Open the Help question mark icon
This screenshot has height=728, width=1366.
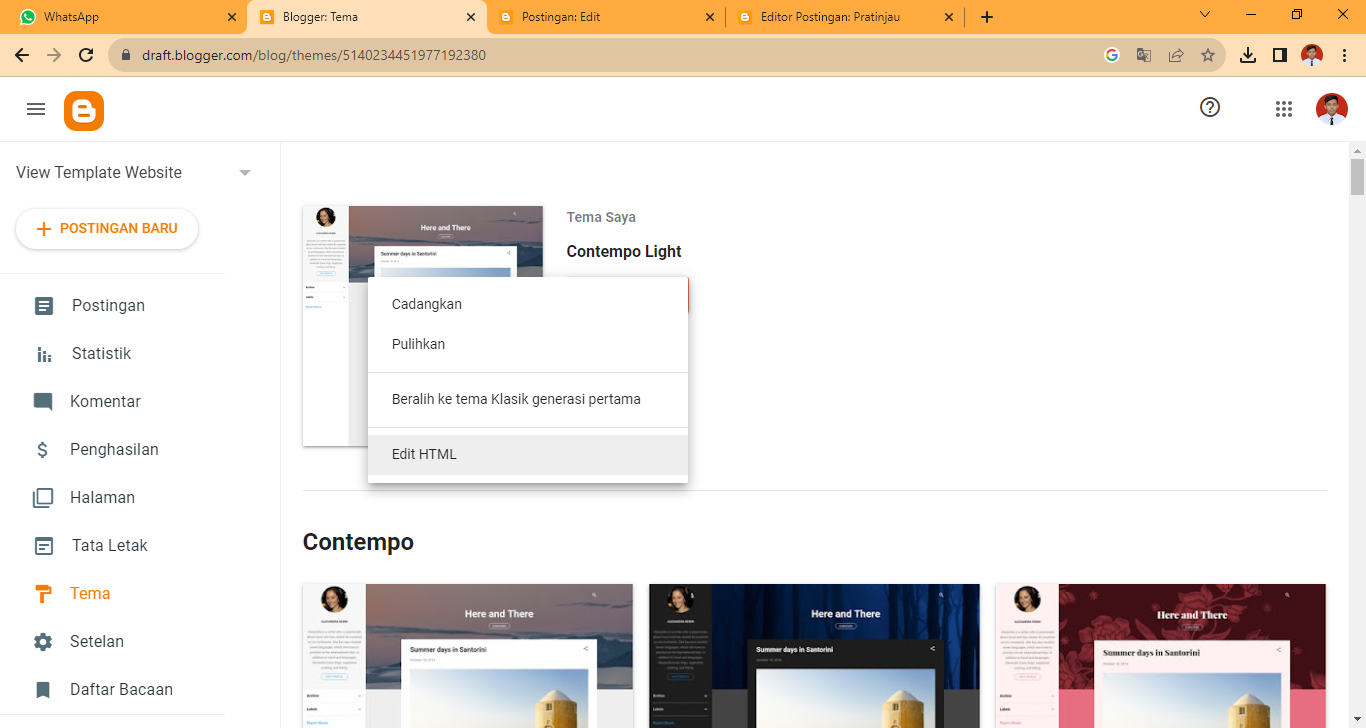[x=1210, y=107]
